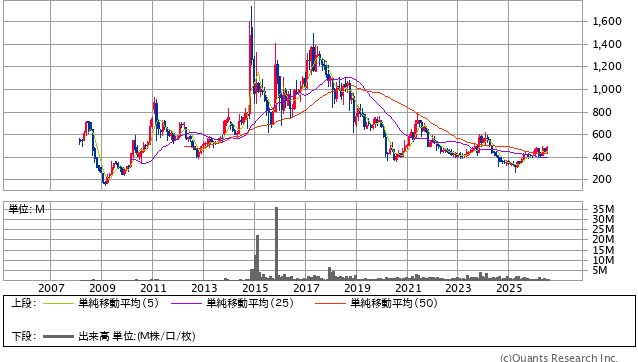Click the 2007 year label on axis
The image size is (638, 362).
pos(51,288)
